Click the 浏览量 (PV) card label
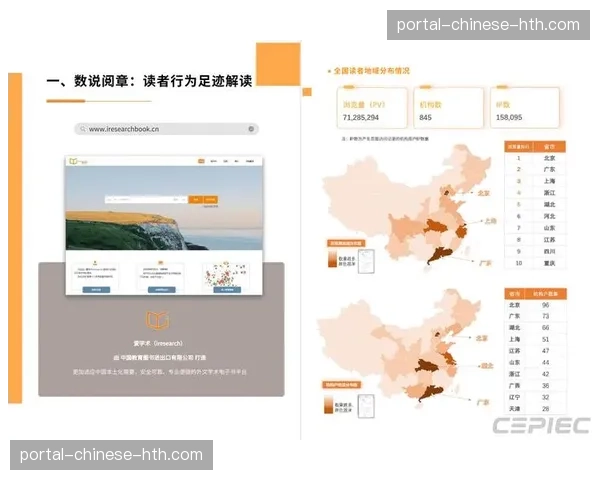 (x=364, y=104)
